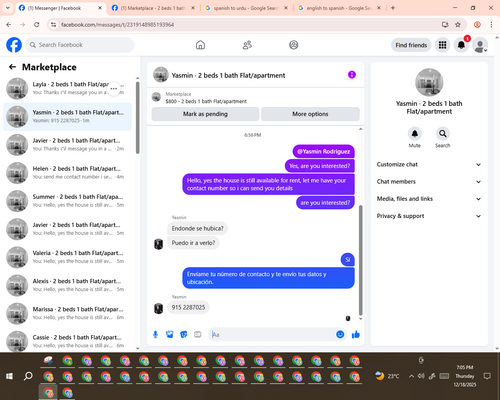Go to the Home feed icon

tap(200, 45)
